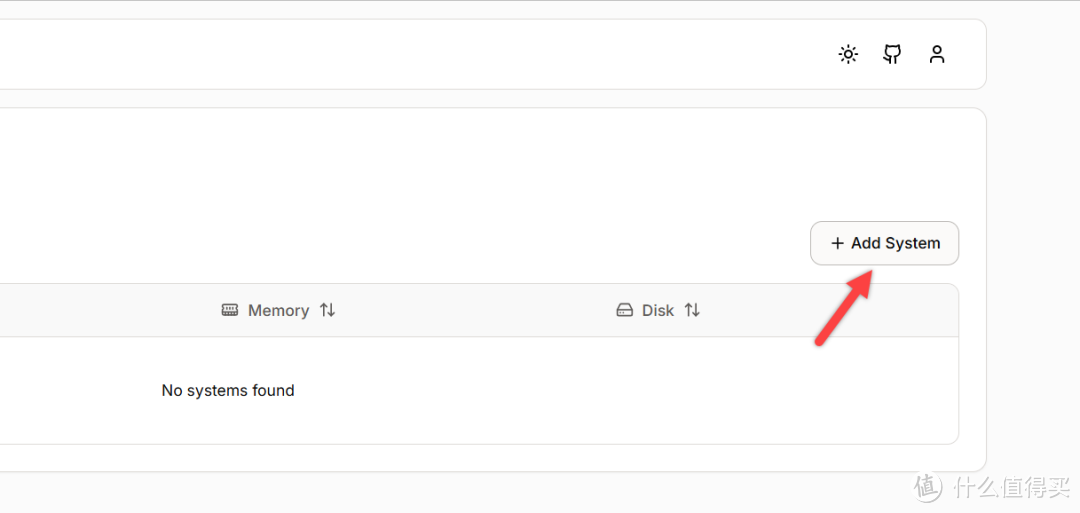Click the empty page margin right of the card

[1035, 250]
